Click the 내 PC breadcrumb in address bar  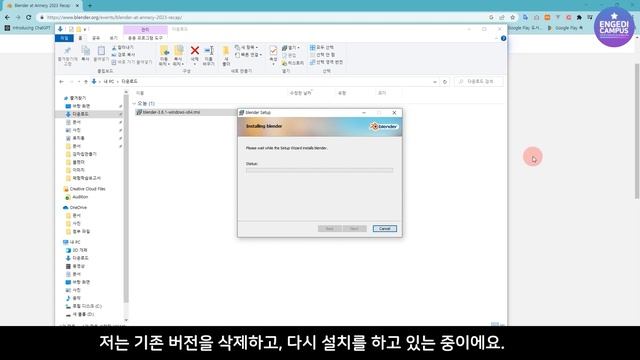pos(109,82)
